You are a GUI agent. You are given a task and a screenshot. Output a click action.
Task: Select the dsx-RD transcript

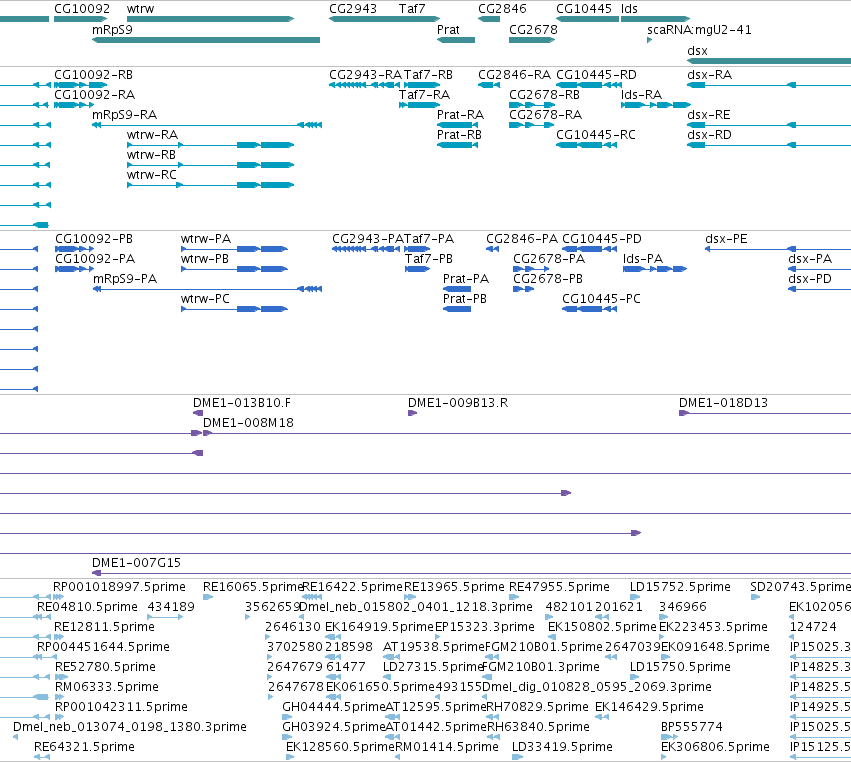tap(769, 145)
